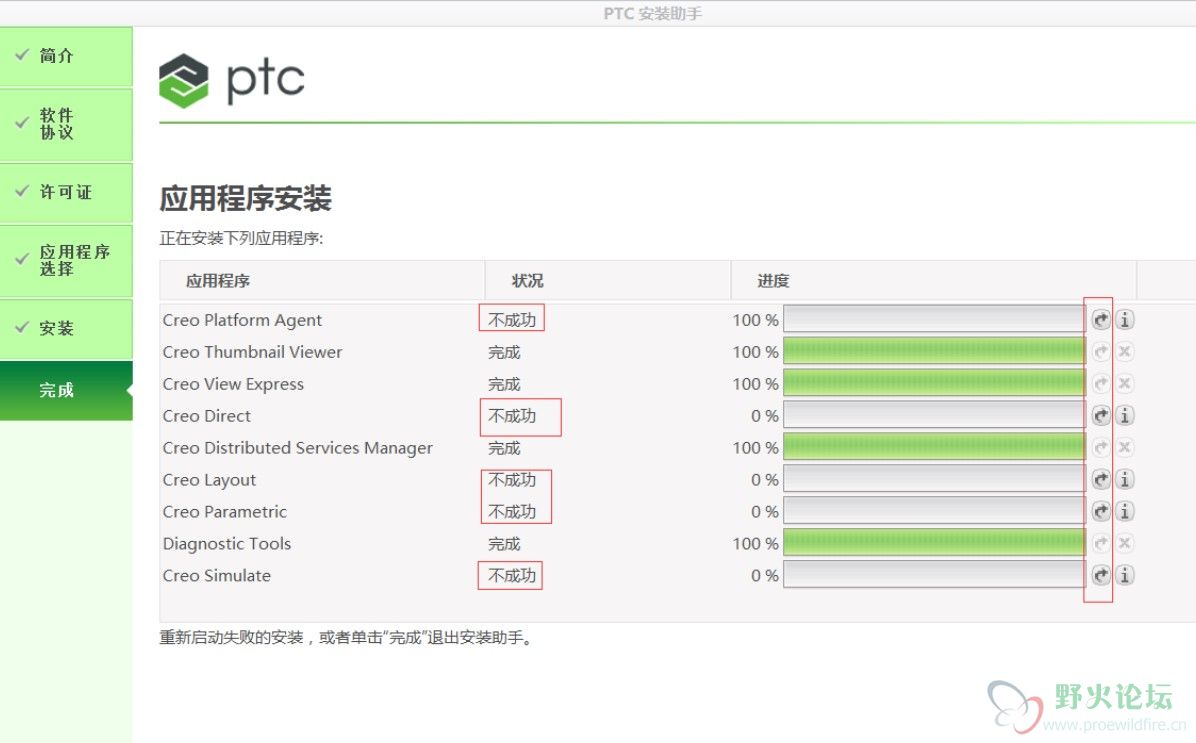Select the Creo Simulate row name

217,576
